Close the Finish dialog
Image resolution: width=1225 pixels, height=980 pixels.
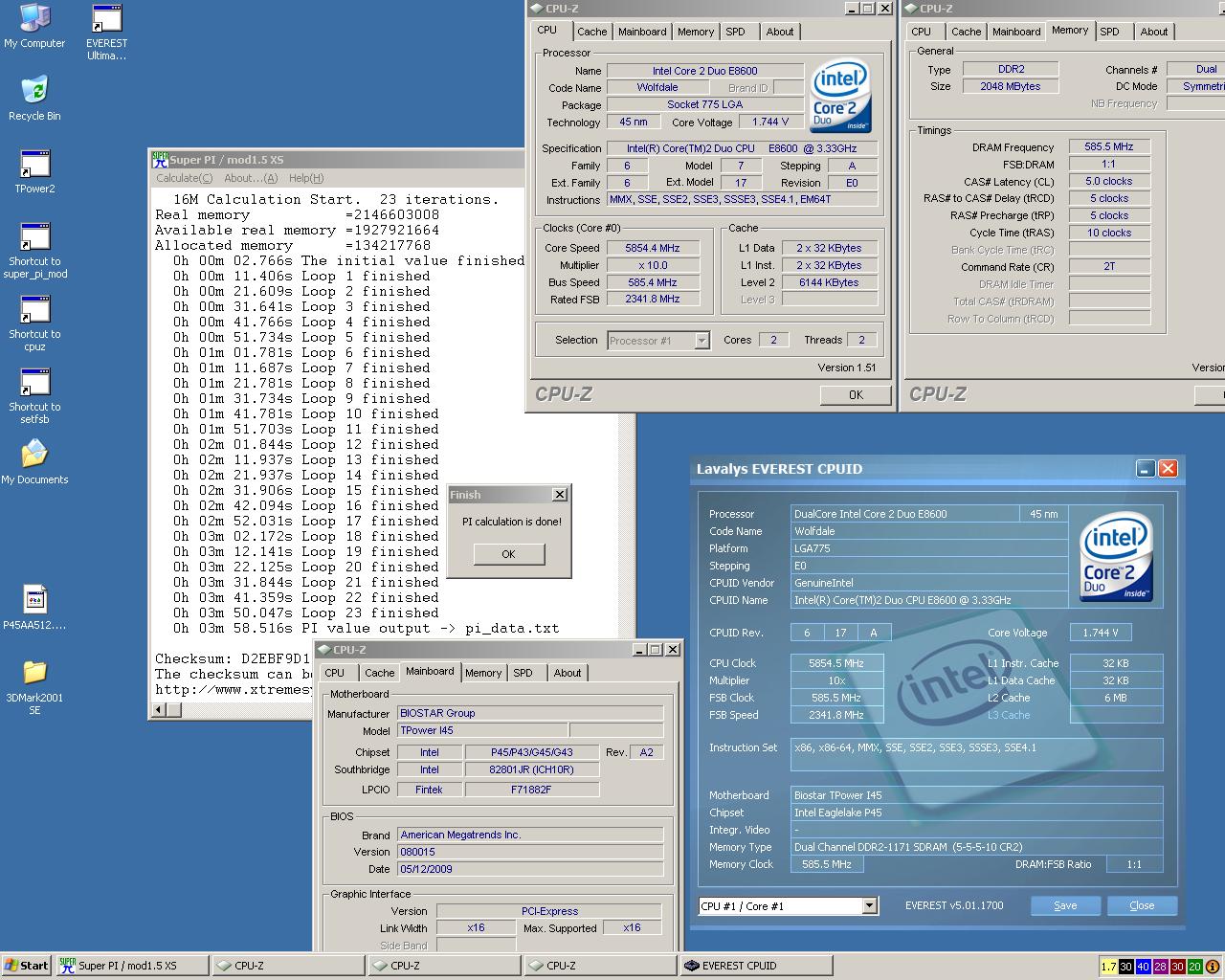click(x=560, y=494)
